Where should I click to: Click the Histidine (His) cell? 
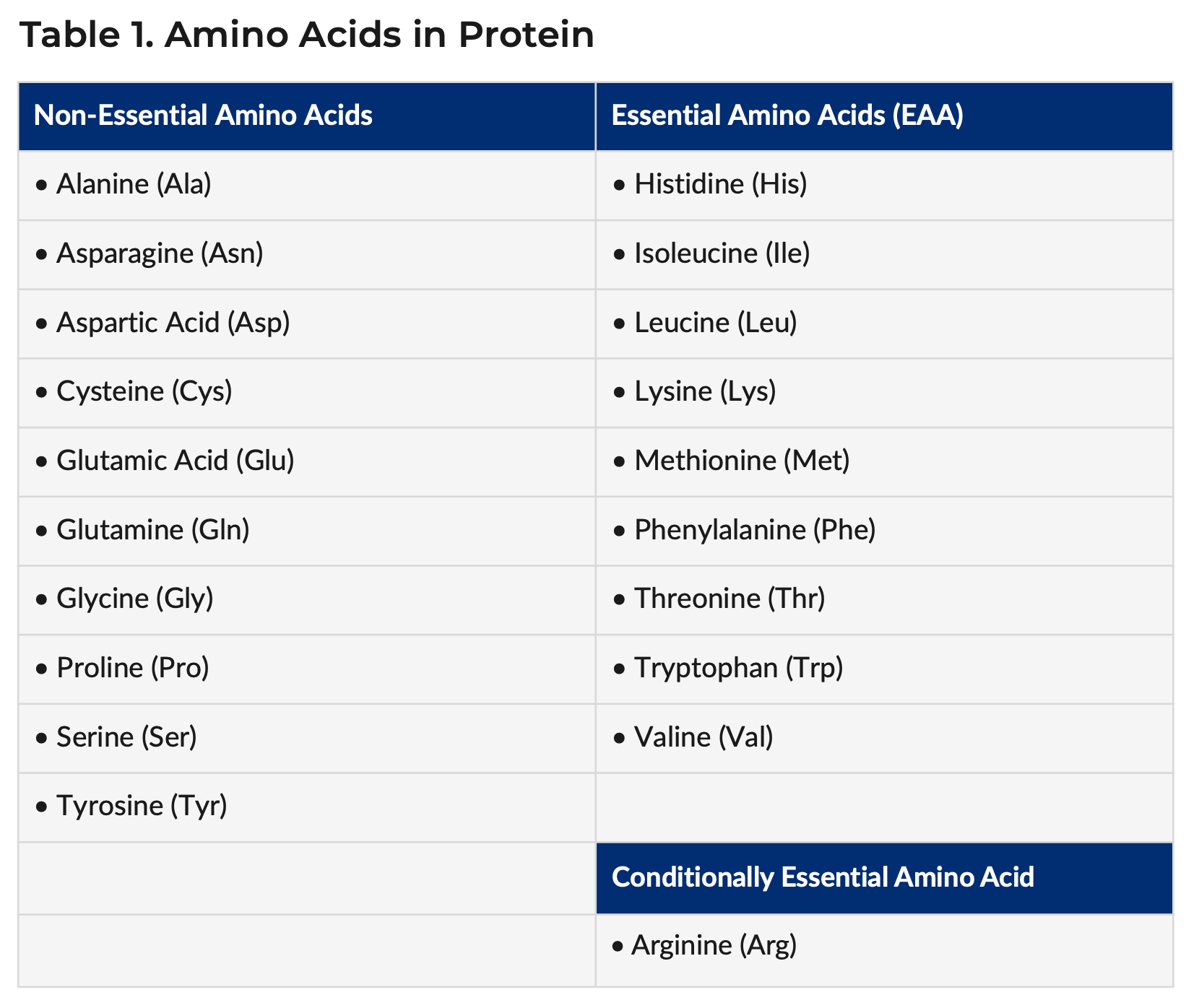click(720, 184)
